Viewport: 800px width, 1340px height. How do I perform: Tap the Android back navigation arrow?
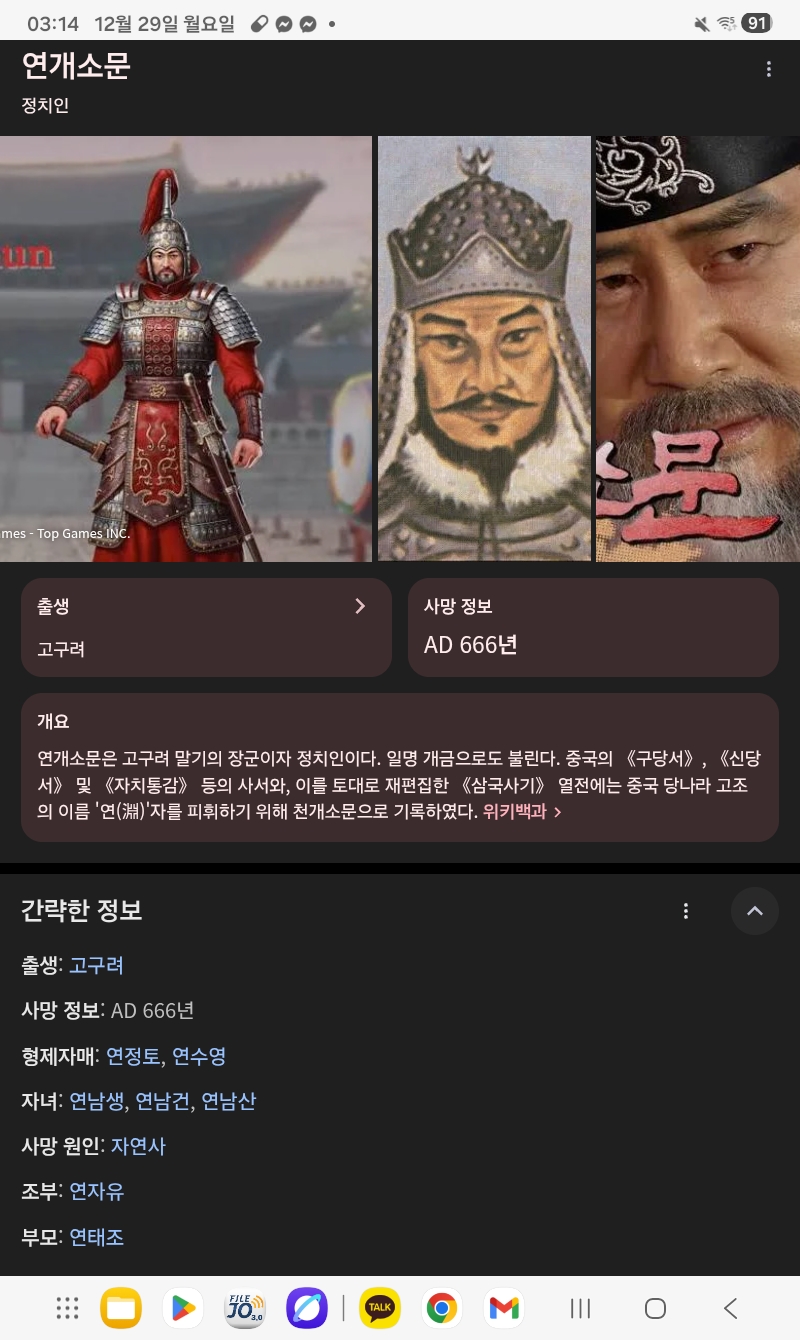(731, 1308)
